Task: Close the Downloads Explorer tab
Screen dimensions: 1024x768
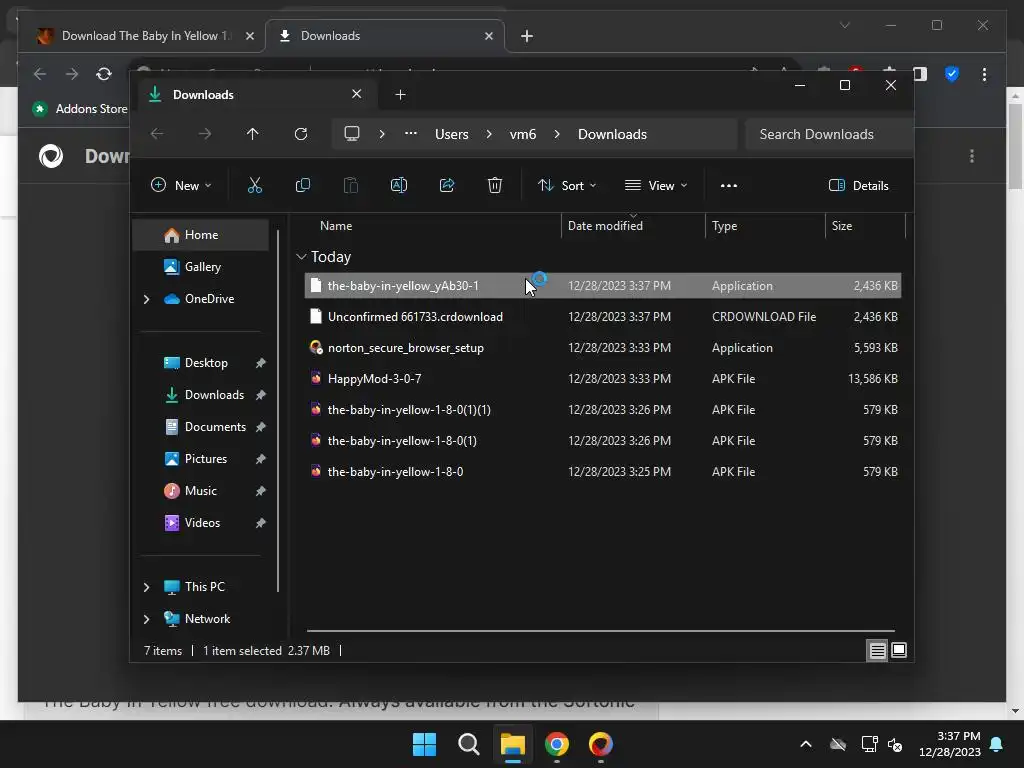Action: (357, 94)
